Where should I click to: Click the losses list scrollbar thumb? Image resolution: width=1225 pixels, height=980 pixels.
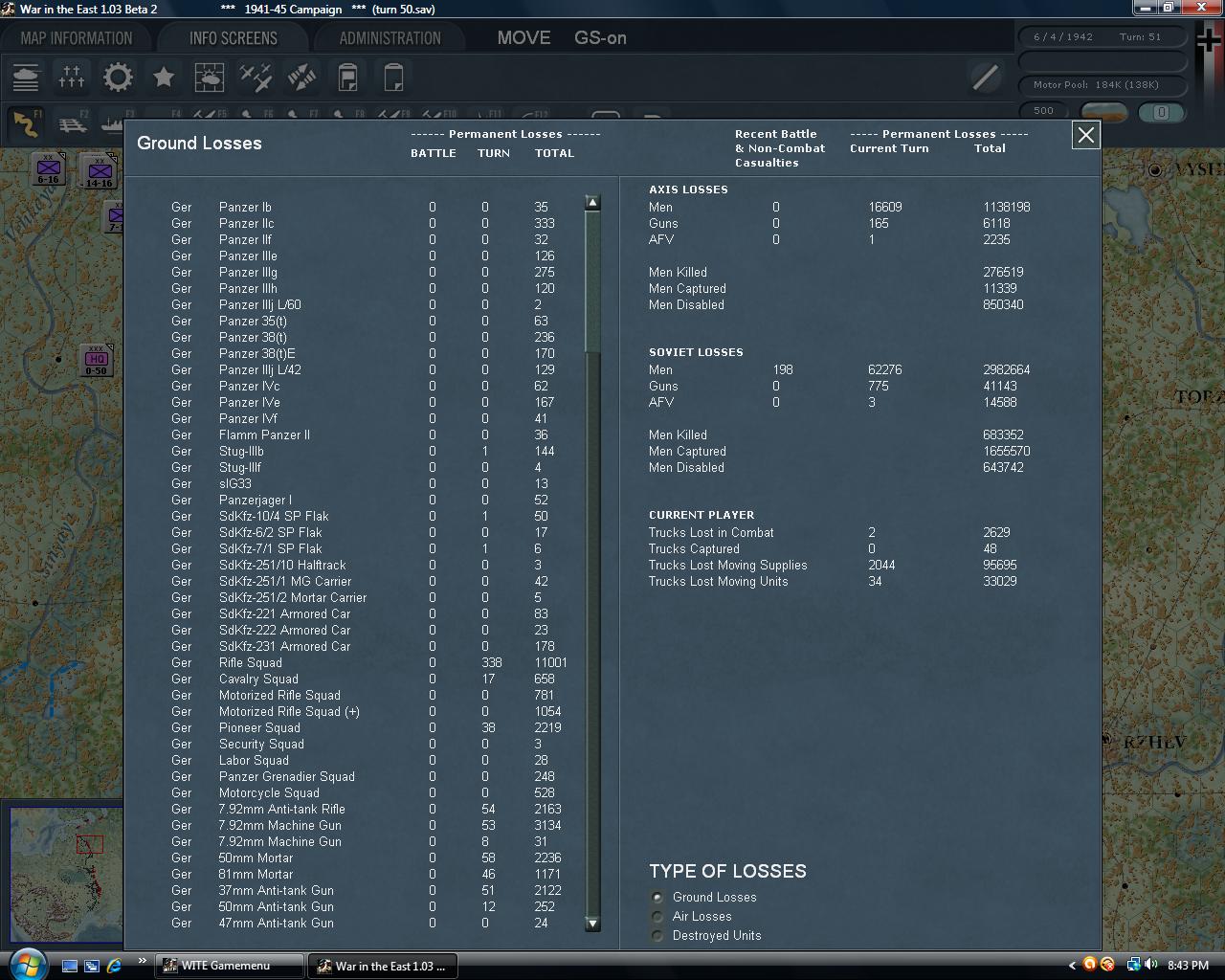pyautogui.click(x=592, y=281)
